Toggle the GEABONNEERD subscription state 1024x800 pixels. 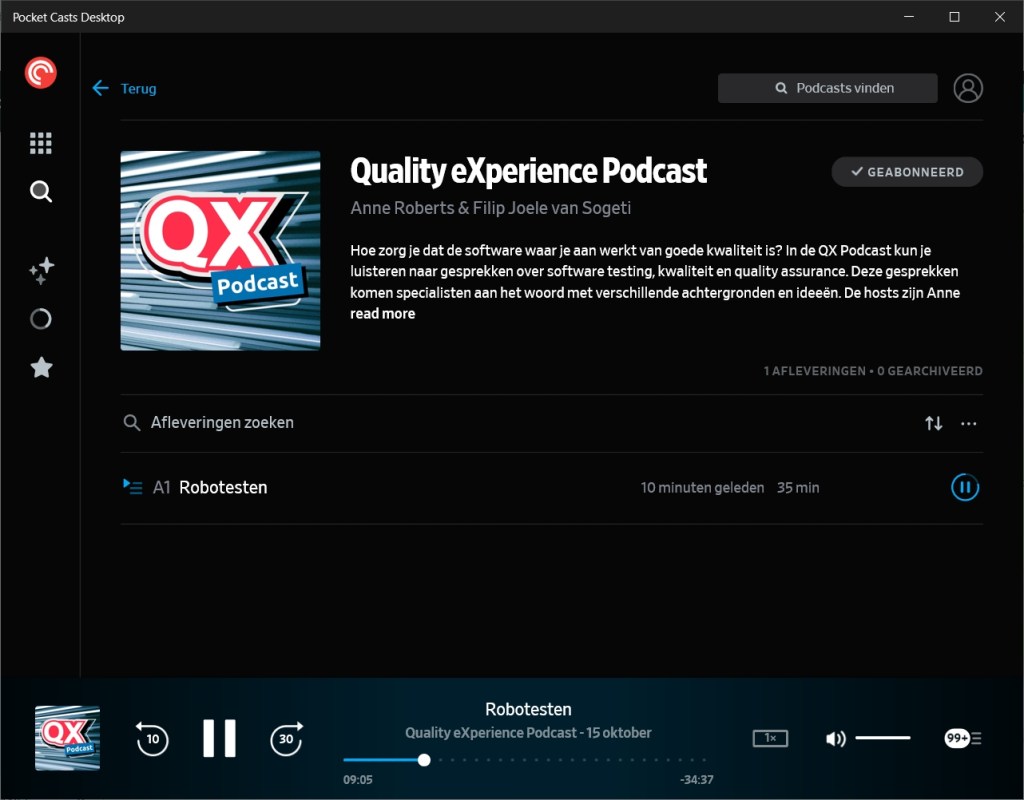(x=906, y=172)
